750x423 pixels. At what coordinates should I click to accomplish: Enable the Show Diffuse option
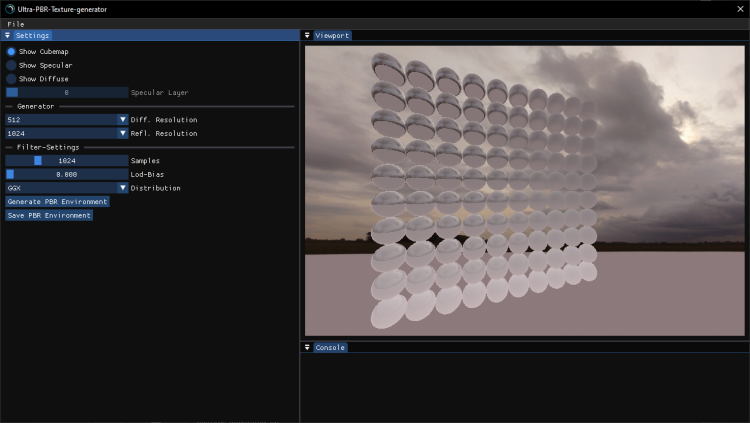[11, 78]
